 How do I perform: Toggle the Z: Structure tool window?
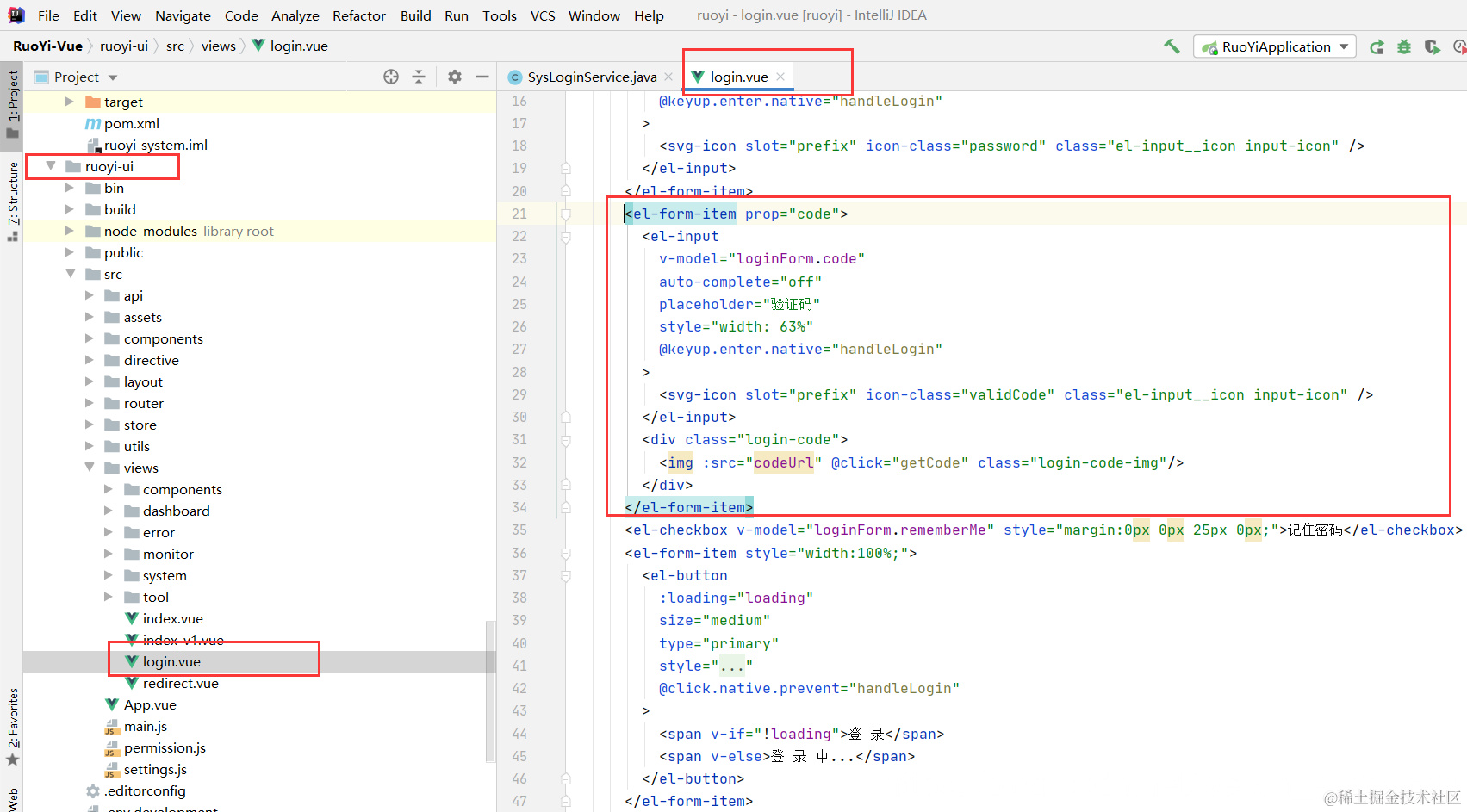click(x=12, y=201)
